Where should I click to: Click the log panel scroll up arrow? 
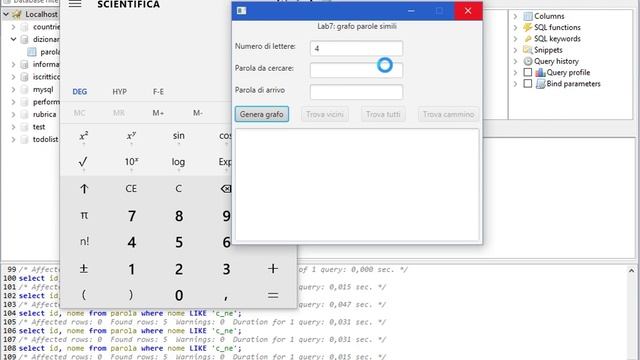click(x=631, y=270)
